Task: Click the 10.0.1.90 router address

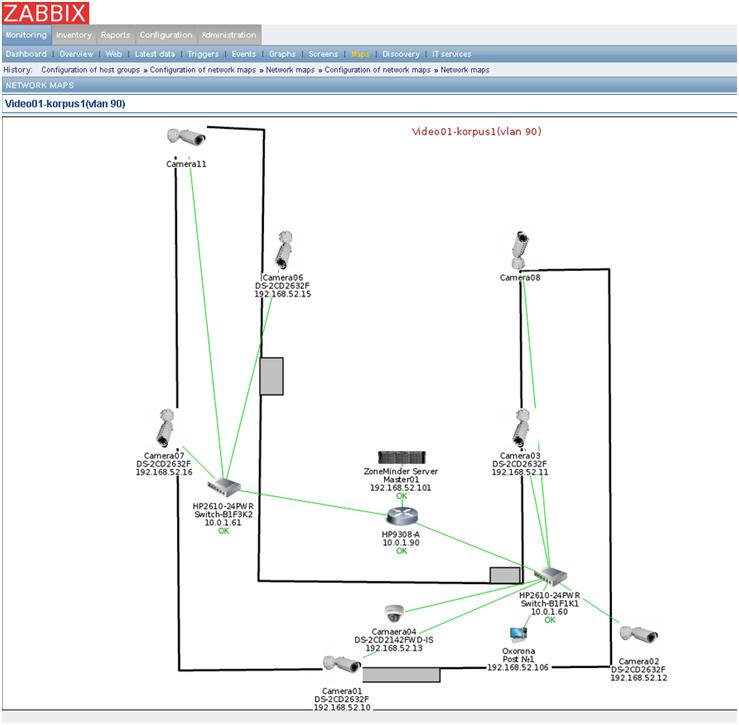Action: tap(401, 543)
